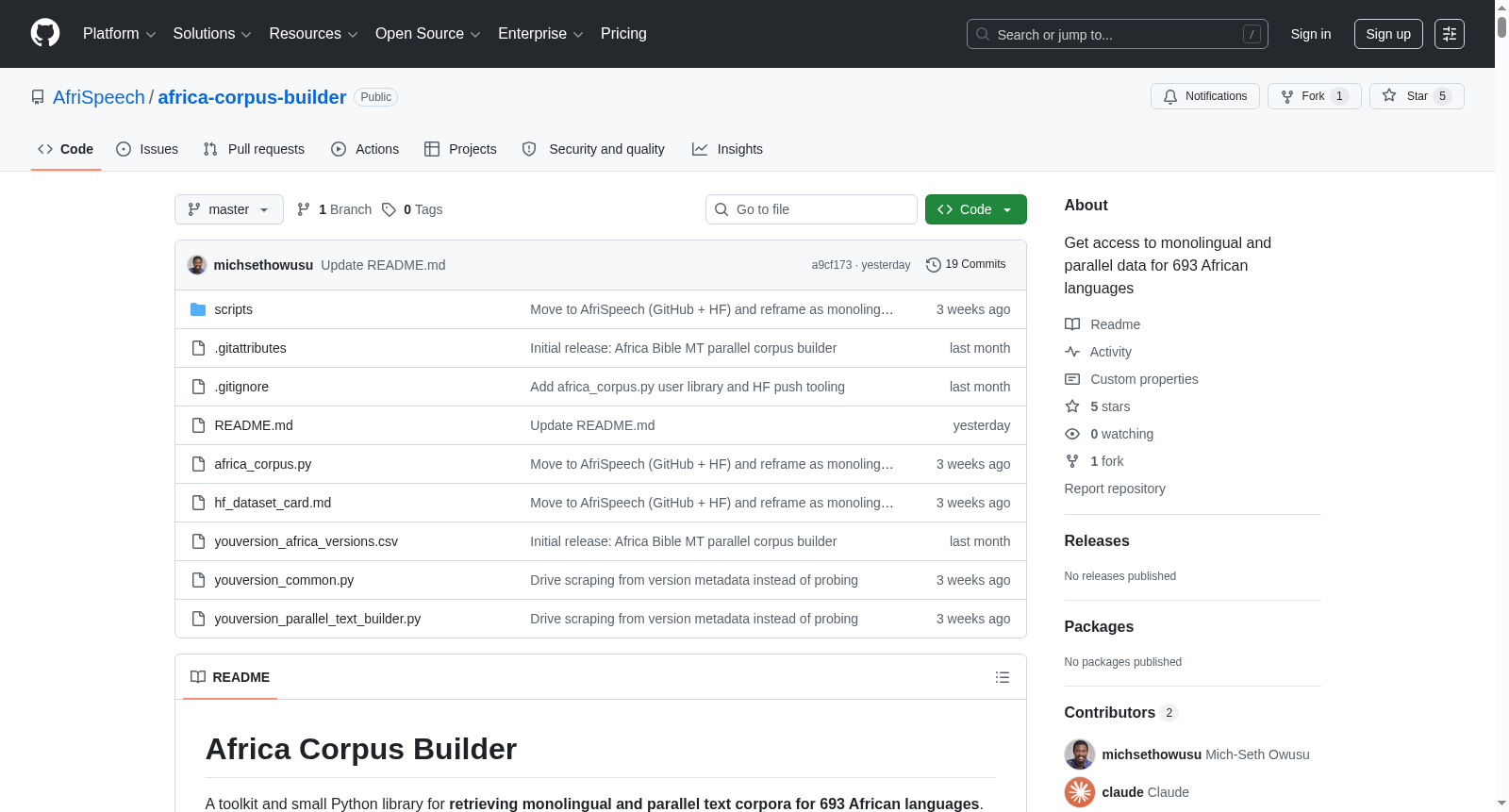This screenshot has height=812, width=1509.
Task: Open the .gitignore file
Action: coord(241,387)
